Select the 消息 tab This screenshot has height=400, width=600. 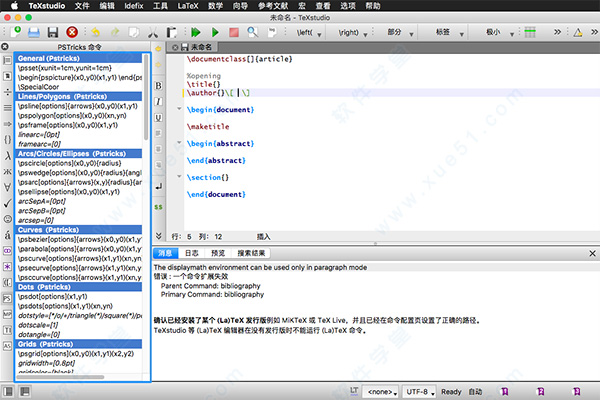coord(165,253)
